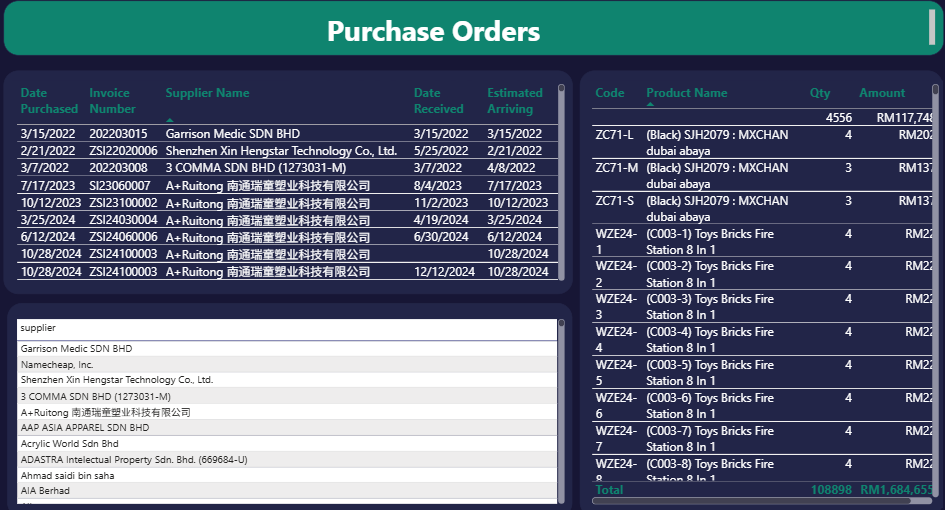Select the (C003-6) Toys Bricks Fire Station row
Viewport: 945px width, 510px height.
click(762, 406)
